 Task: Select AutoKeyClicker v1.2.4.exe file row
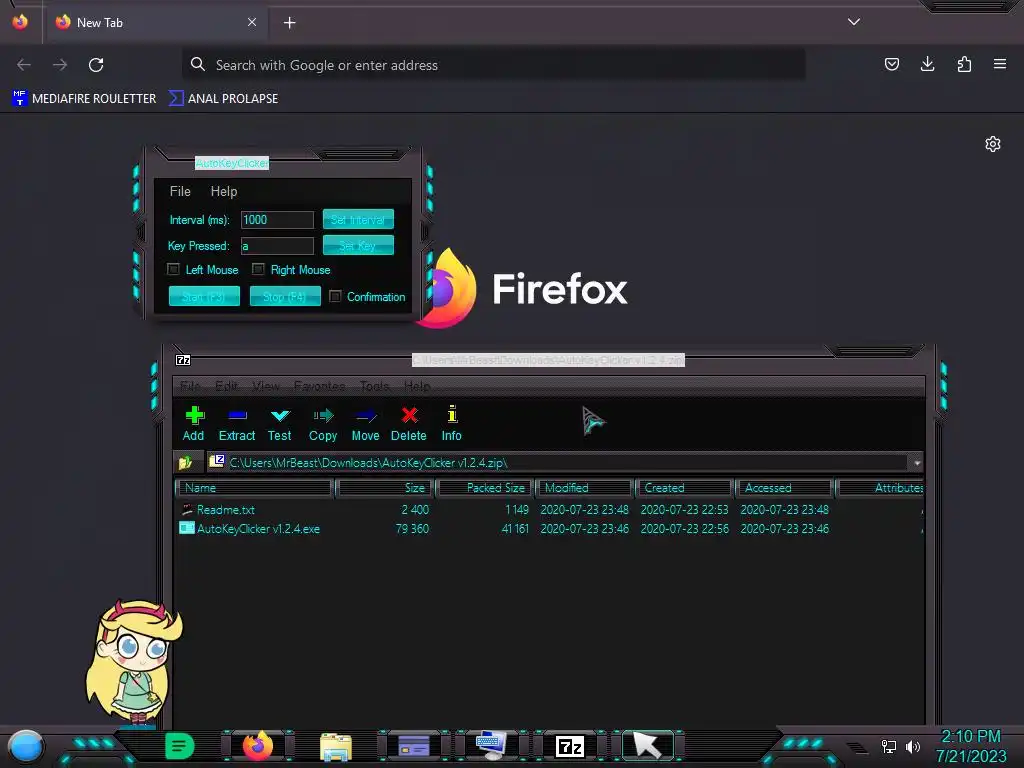[549, 528]
